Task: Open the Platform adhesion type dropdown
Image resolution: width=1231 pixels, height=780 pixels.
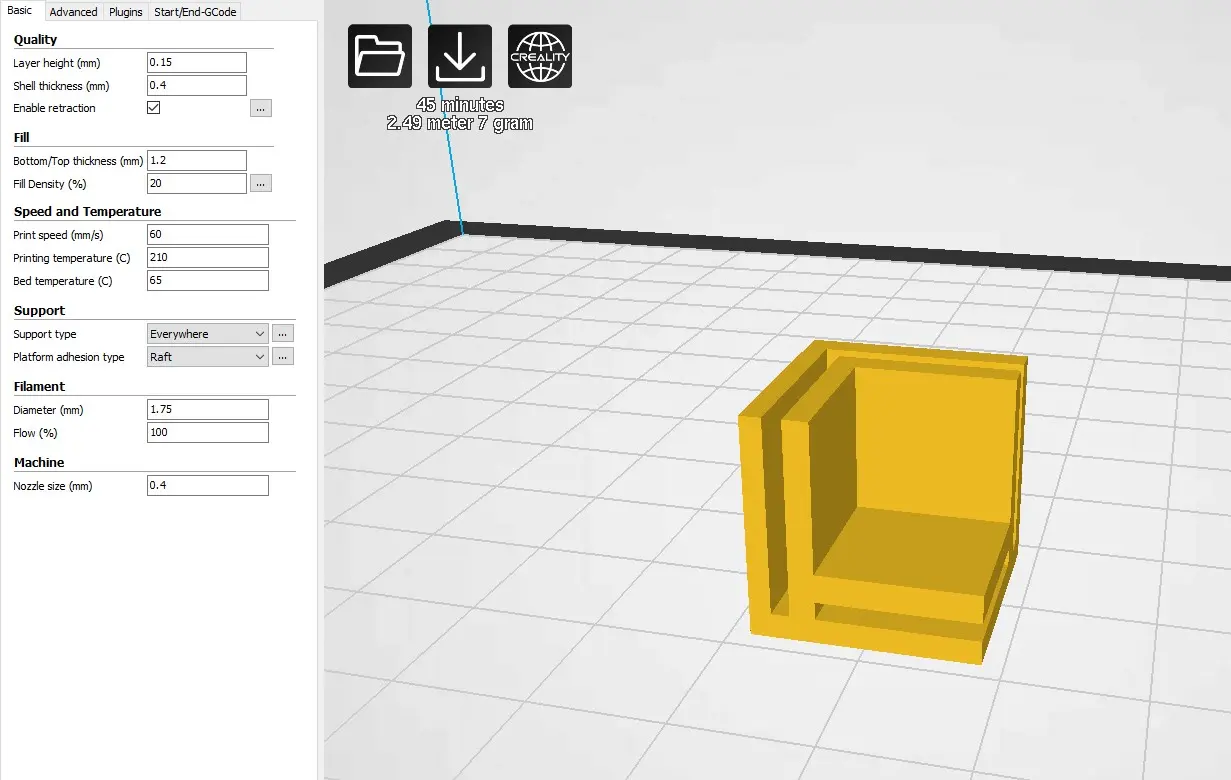Action: point(208,357)
